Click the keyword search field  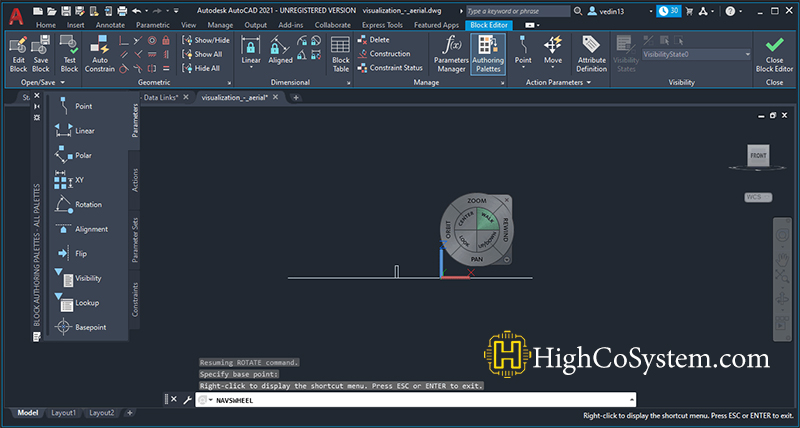coord(518,11)
